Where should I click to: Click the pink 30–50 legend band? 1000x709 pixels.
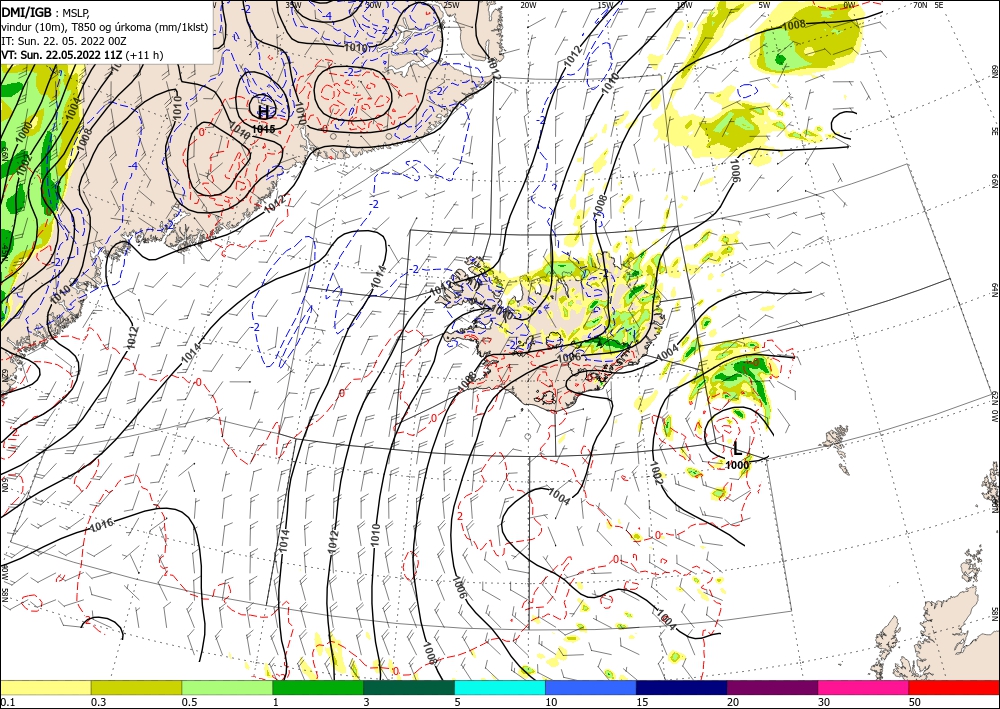(864, 687)
